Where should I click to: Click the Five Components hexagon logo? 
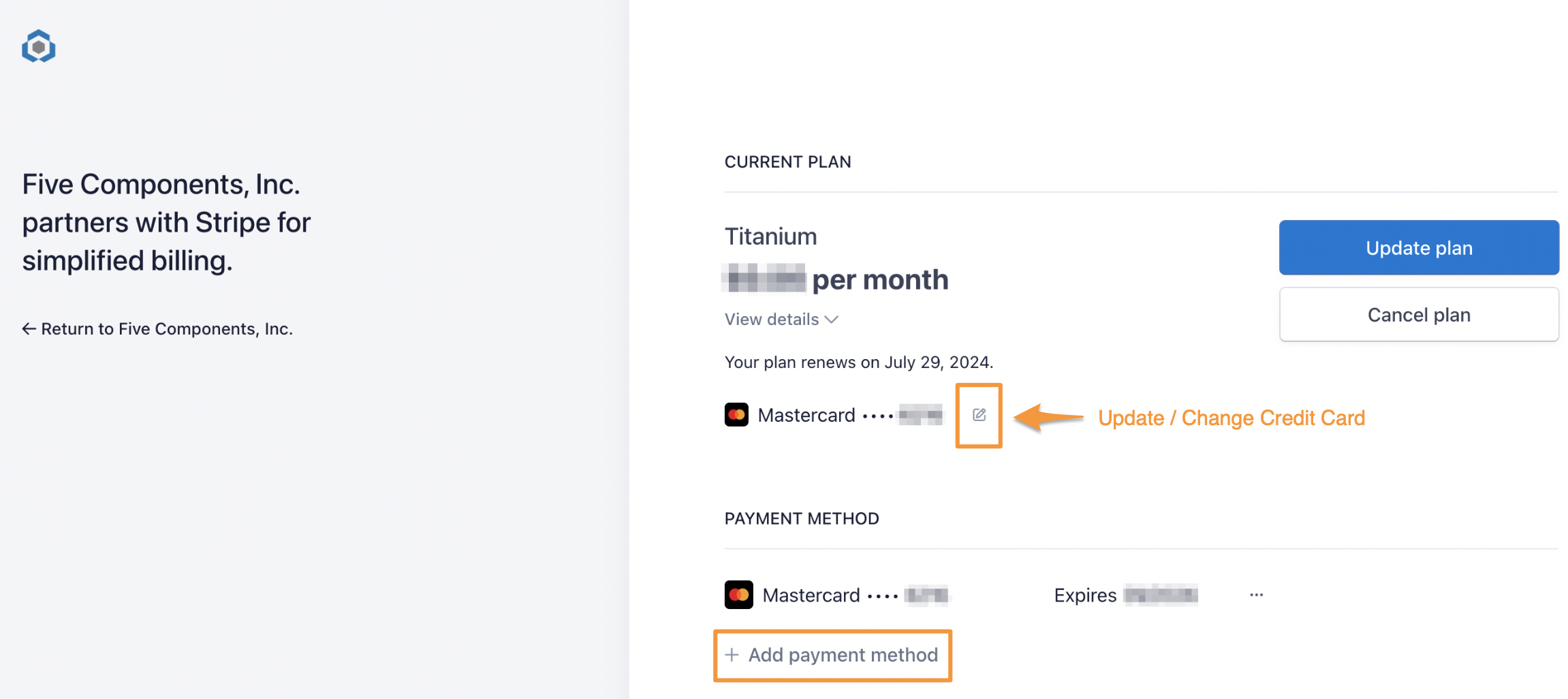click(38, 46)
